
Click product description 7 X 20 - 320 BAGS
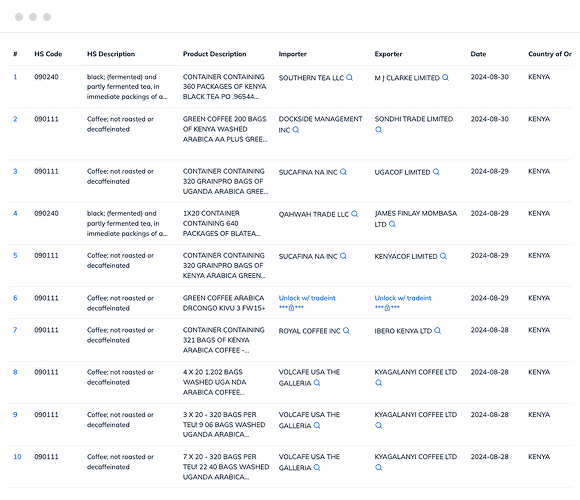click(x=226, y=467)
